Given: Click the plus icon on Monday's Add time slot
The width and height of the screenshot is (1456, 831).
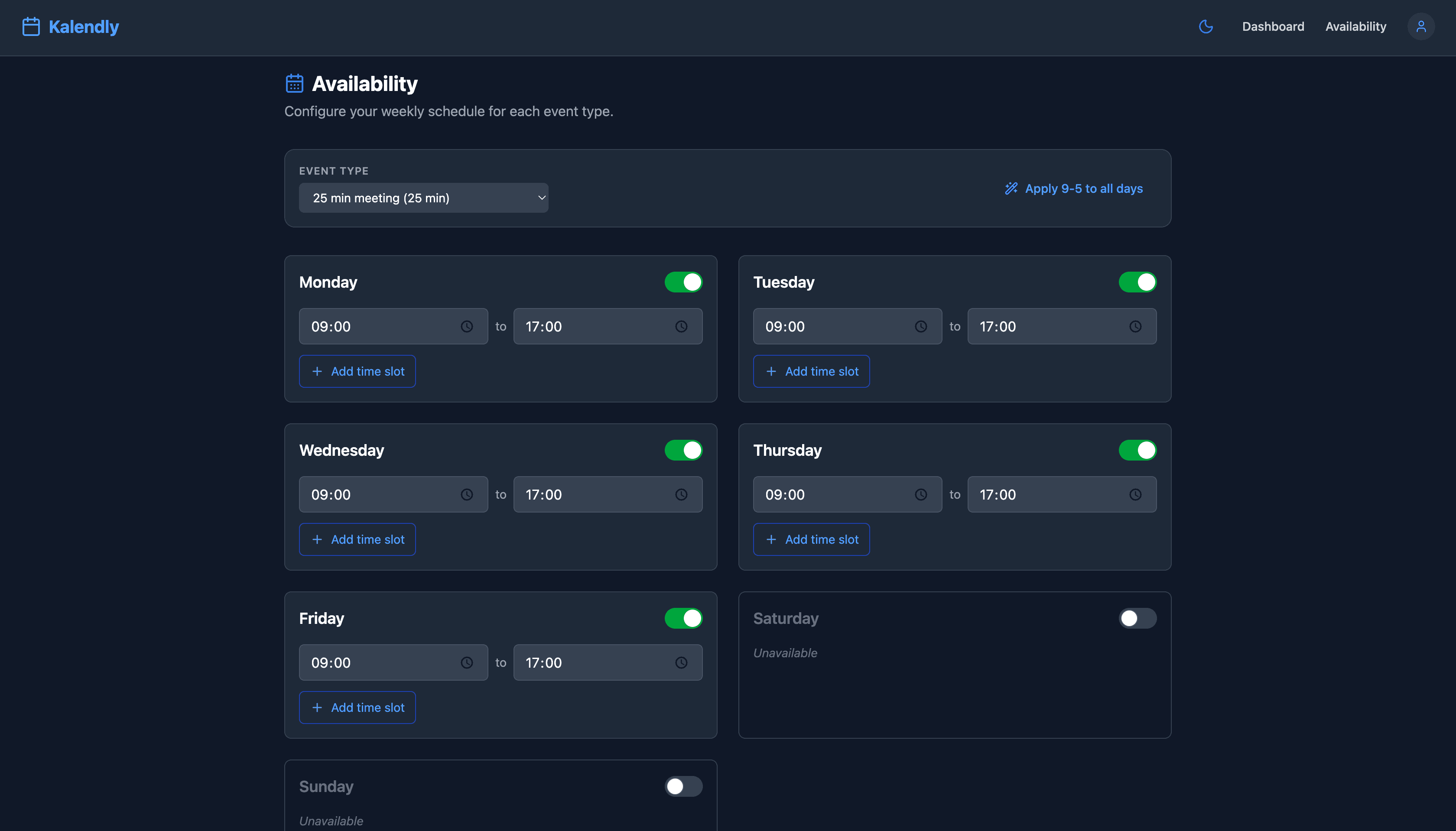Looking at the screenshot, I should [x=318, y=371].
